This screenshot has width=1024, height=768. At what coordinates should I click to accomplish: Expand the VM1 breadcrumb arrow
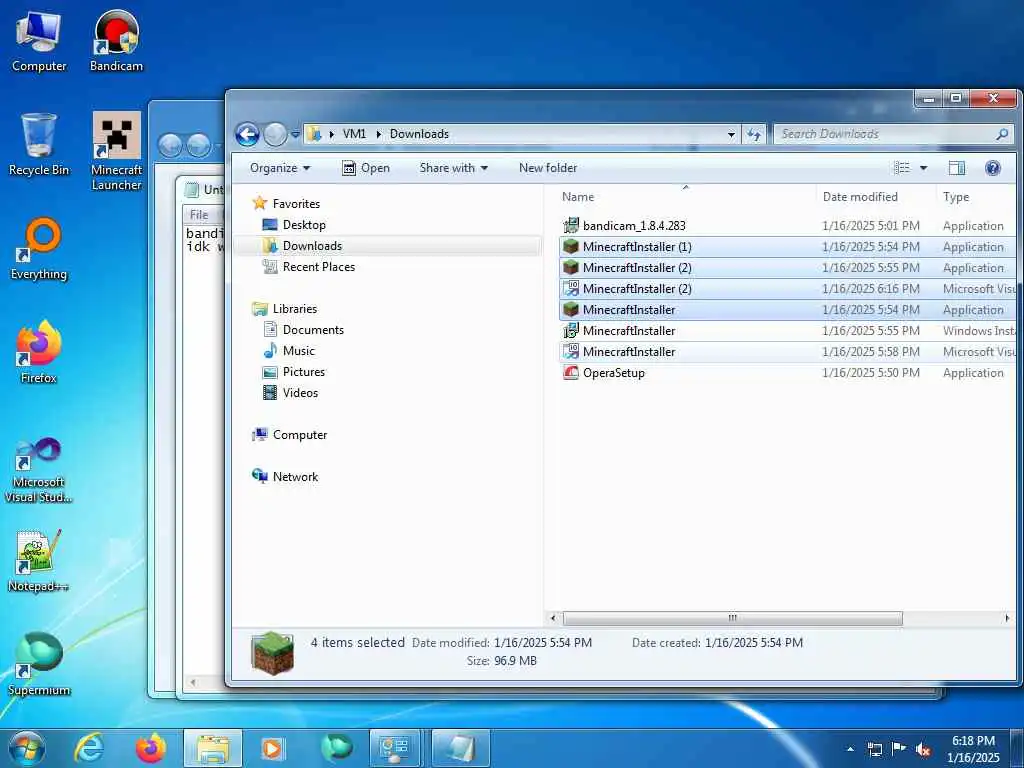pyautogui.click(x=378, y=134)
